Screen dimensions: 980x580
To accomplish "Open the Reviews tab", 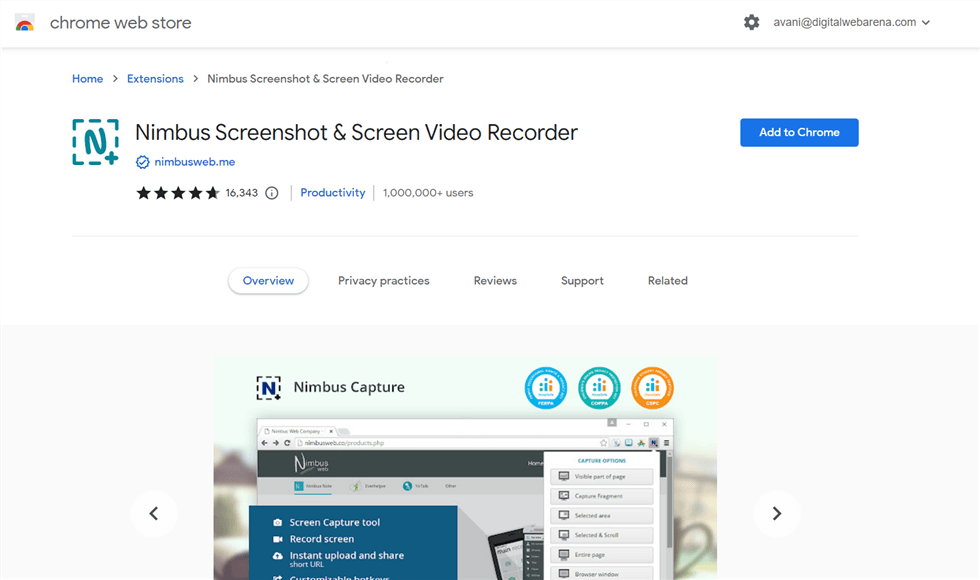I will tap(495, 281).
